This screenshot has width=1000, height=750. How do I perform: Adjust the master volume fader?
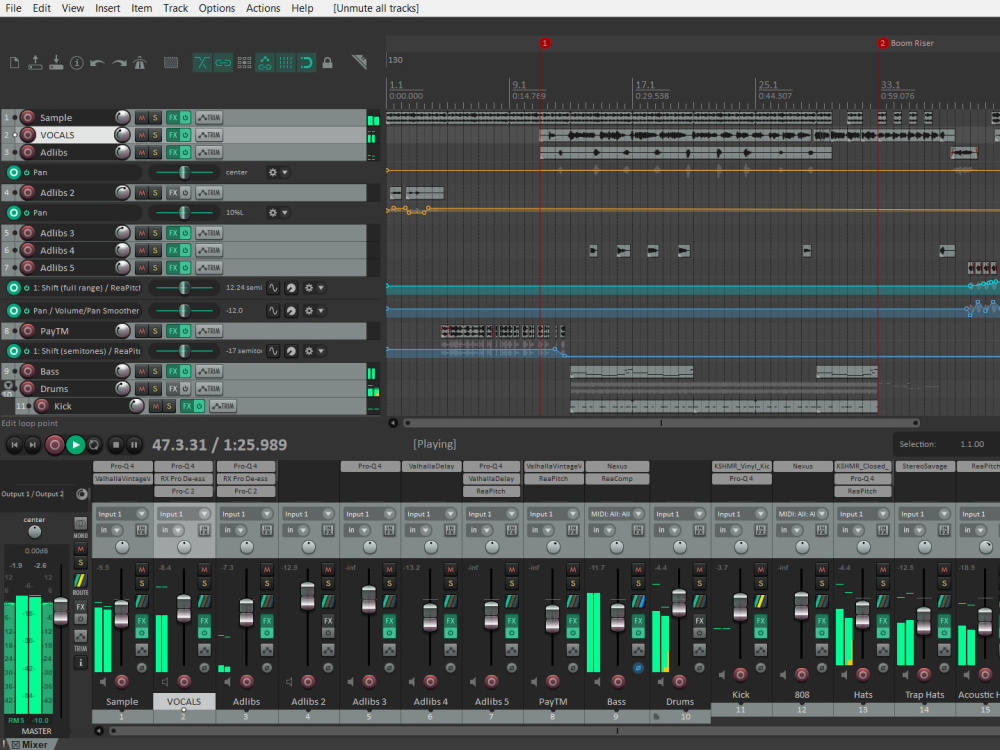(61, 611)
